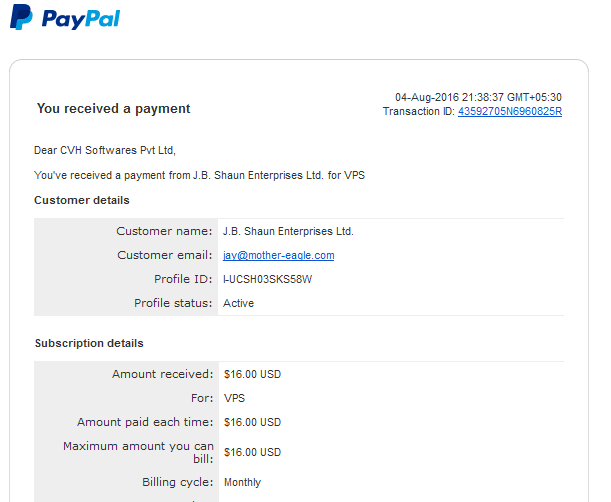Select the date 04-Aug-2016 timestamp text
This screenshot has width=611, height=502.
point(478,97)
